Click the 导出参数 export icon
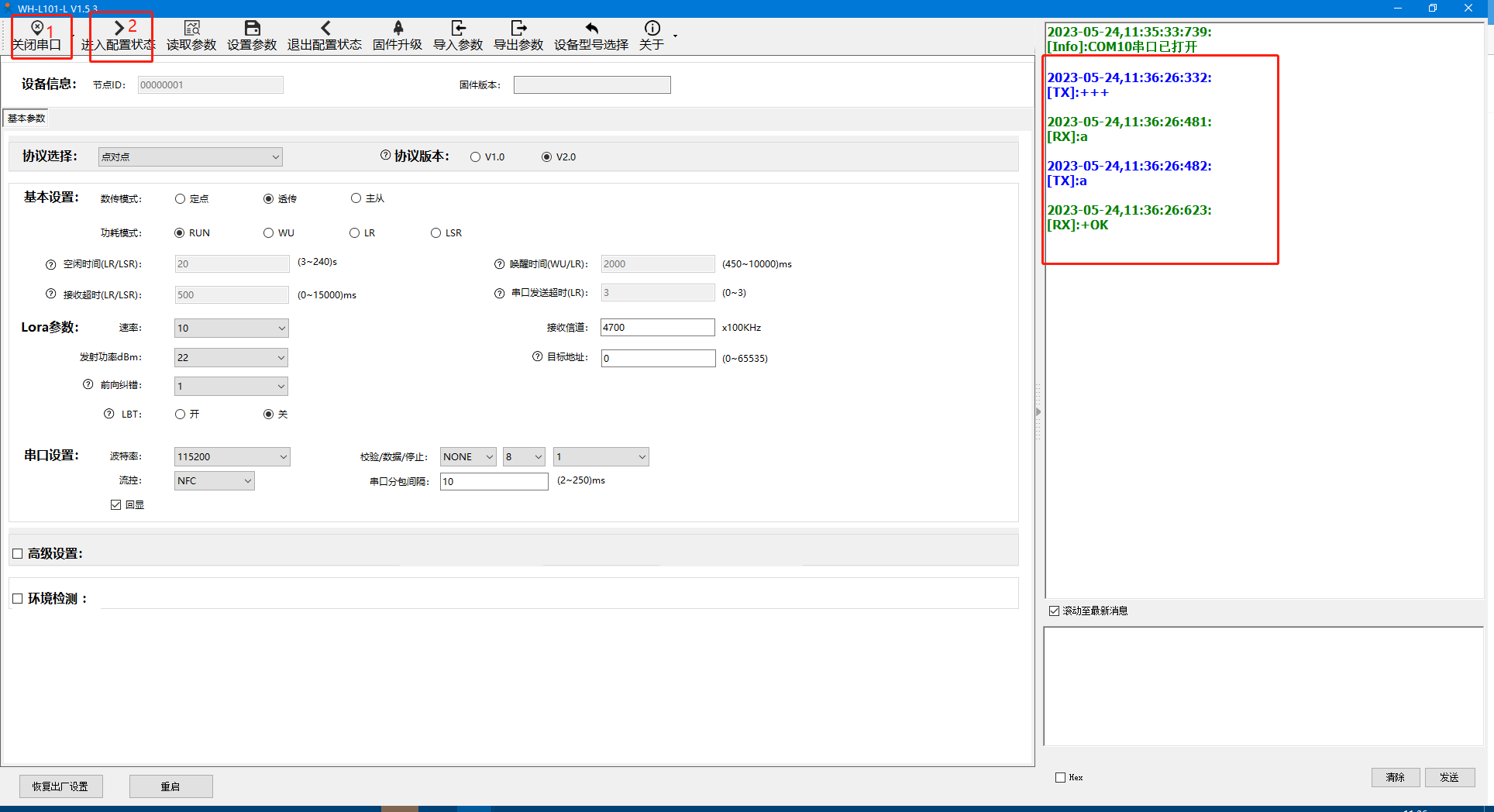This screenshot has height=812, width=1494. click(518, 29)
